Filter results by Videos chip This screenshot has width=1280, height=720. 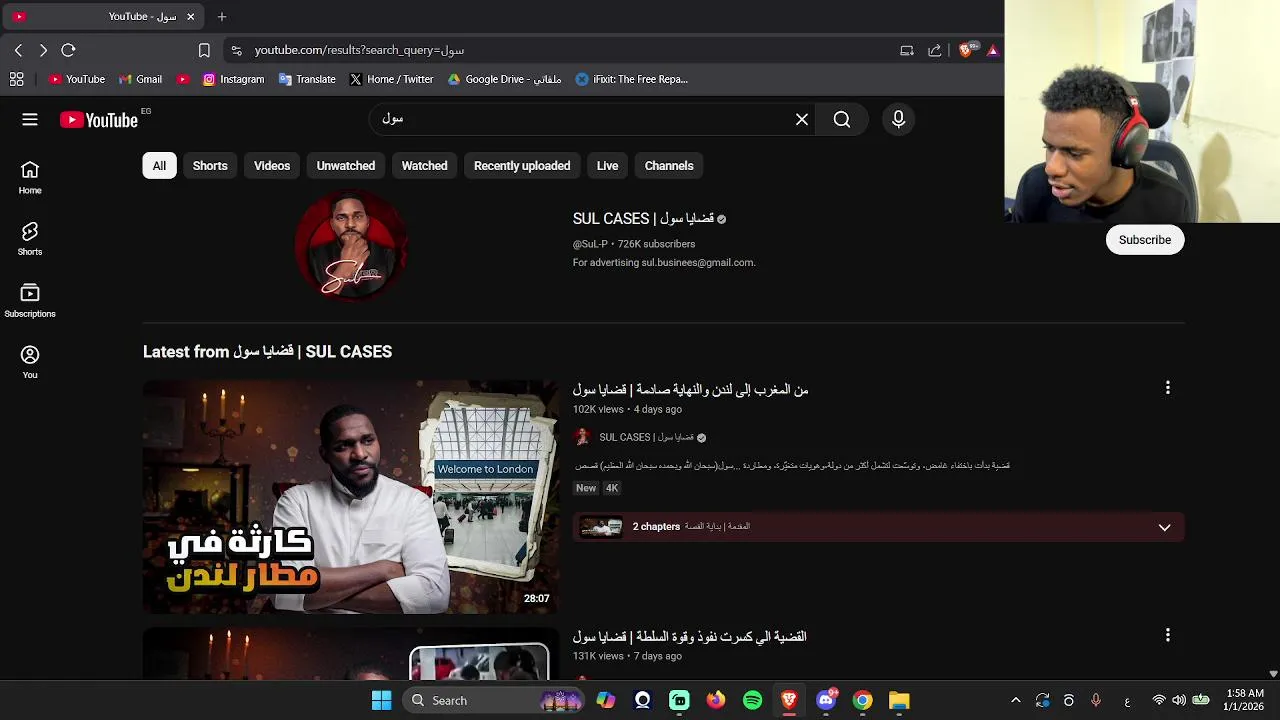pyautogui.click(x=272, y=166)
